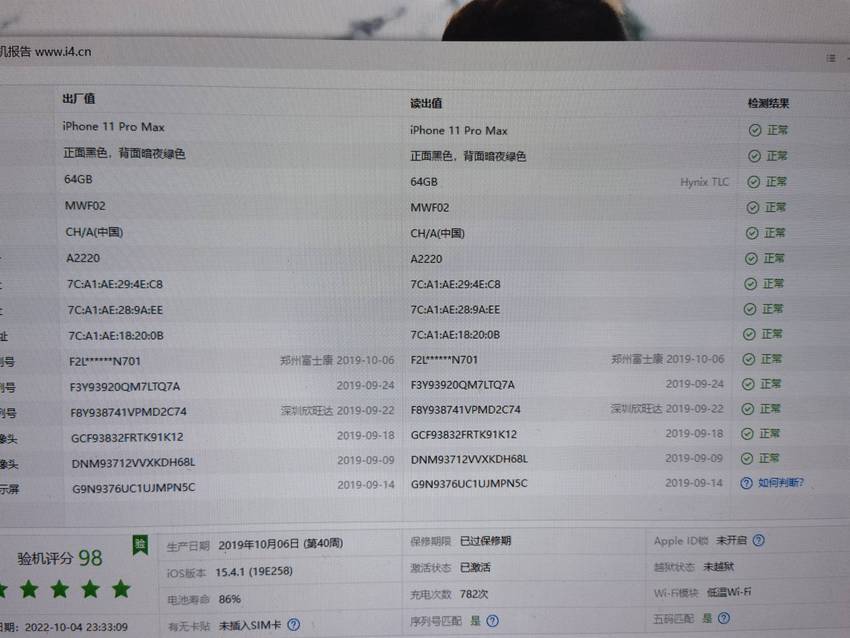Click check icon in MWF02 row

coord(752,208)
